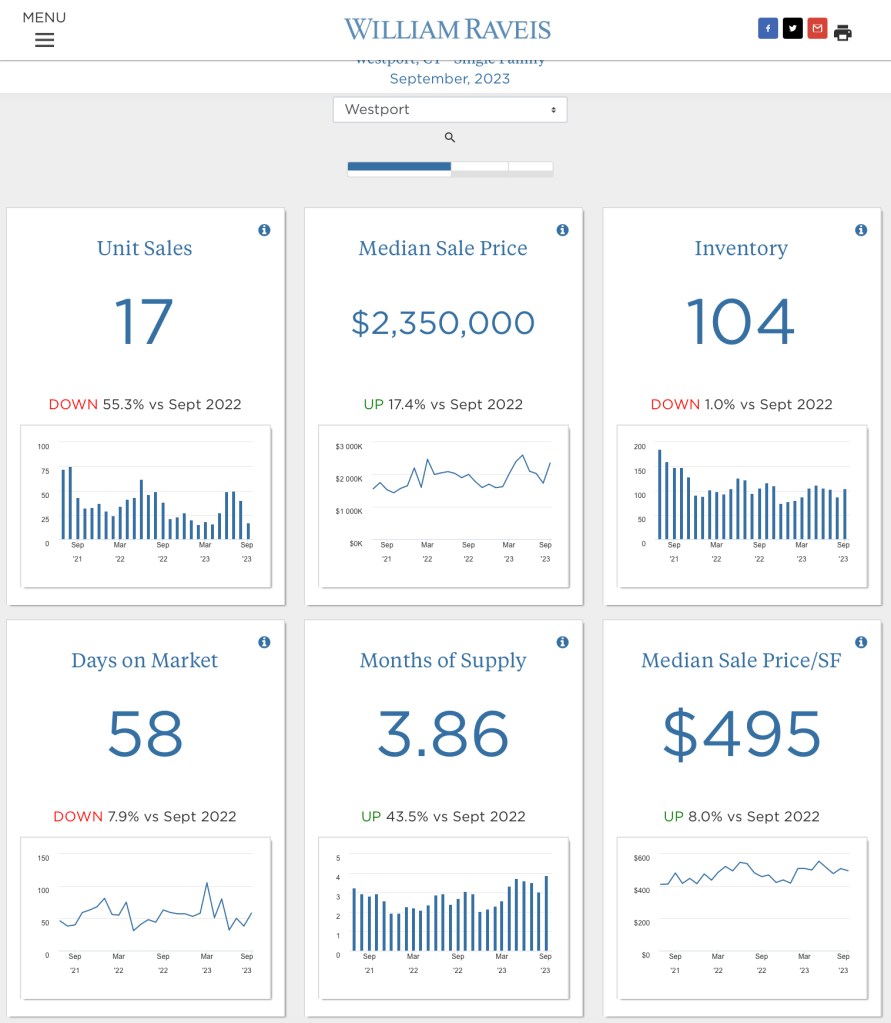Switch to the middle white segment tab
Screen dimensions: 891x1023
pos(480,167)
